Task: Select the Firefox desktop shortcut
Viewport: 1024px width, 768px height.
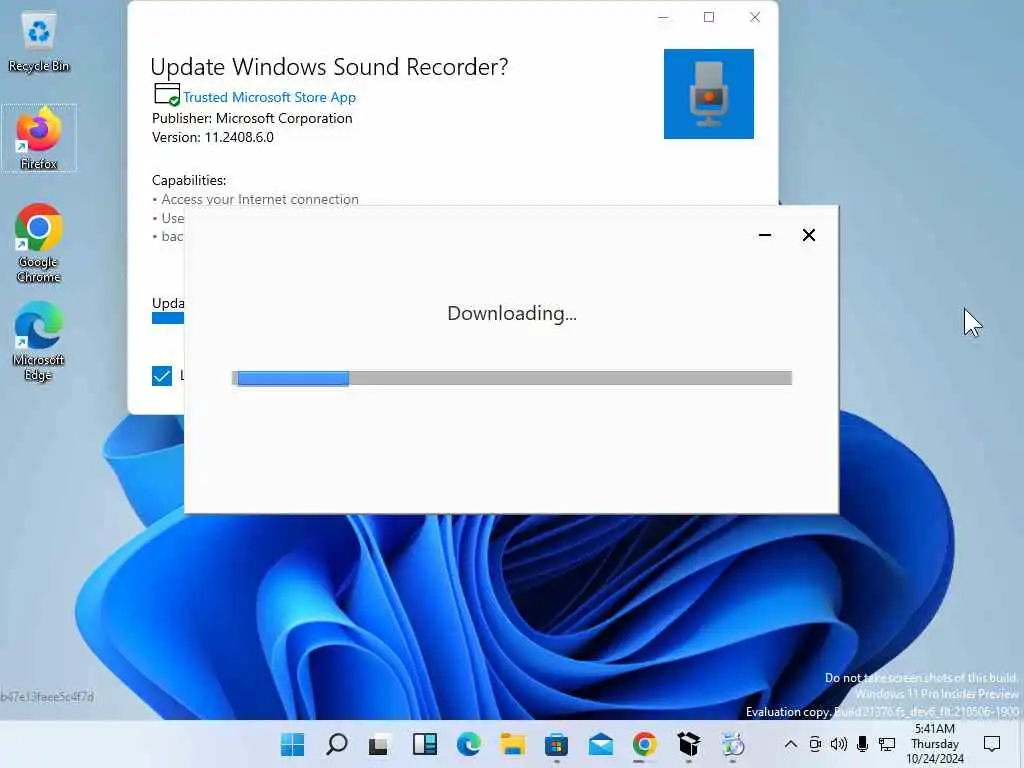Action: tap(39, 138)
